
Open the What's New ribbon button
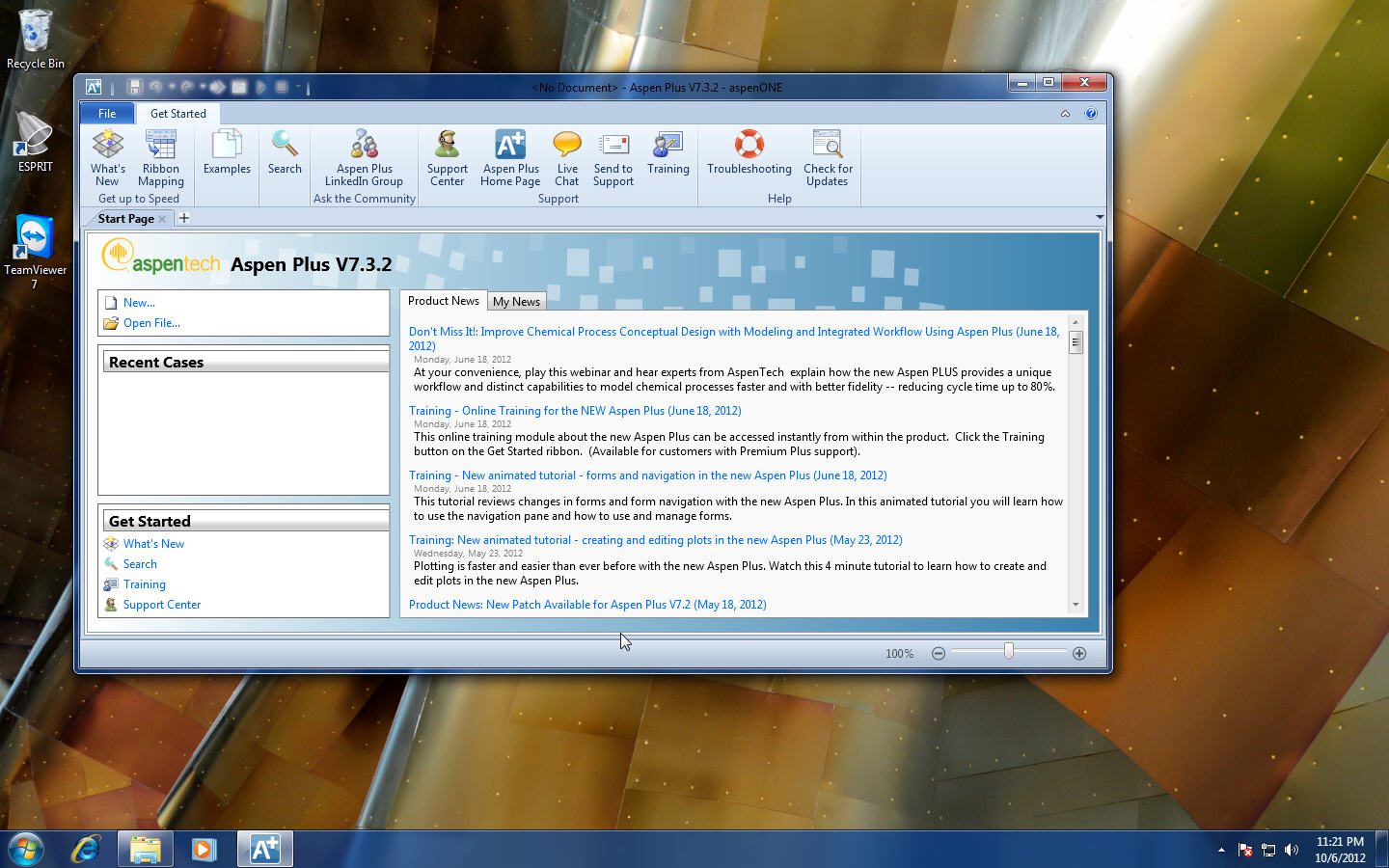coord(108,158)
